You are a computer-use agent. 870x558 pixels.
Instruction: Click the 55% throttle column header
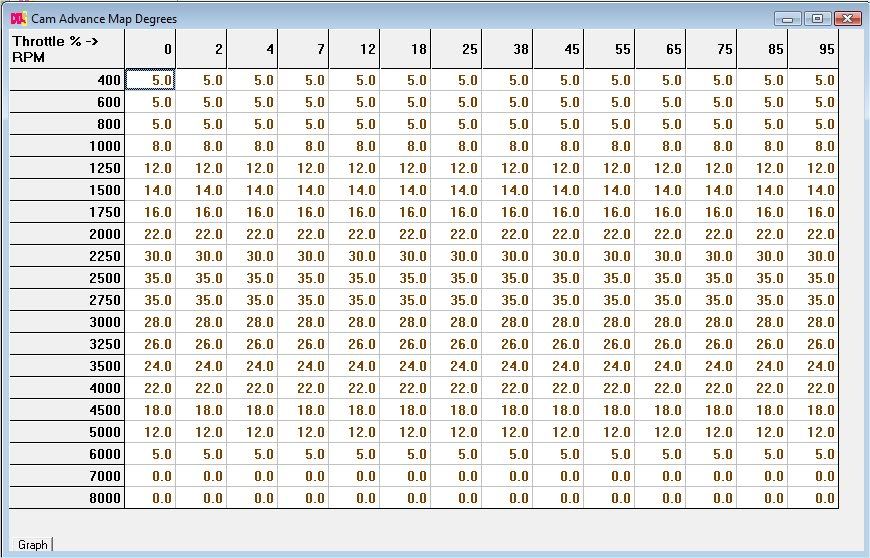coord(609,49)
